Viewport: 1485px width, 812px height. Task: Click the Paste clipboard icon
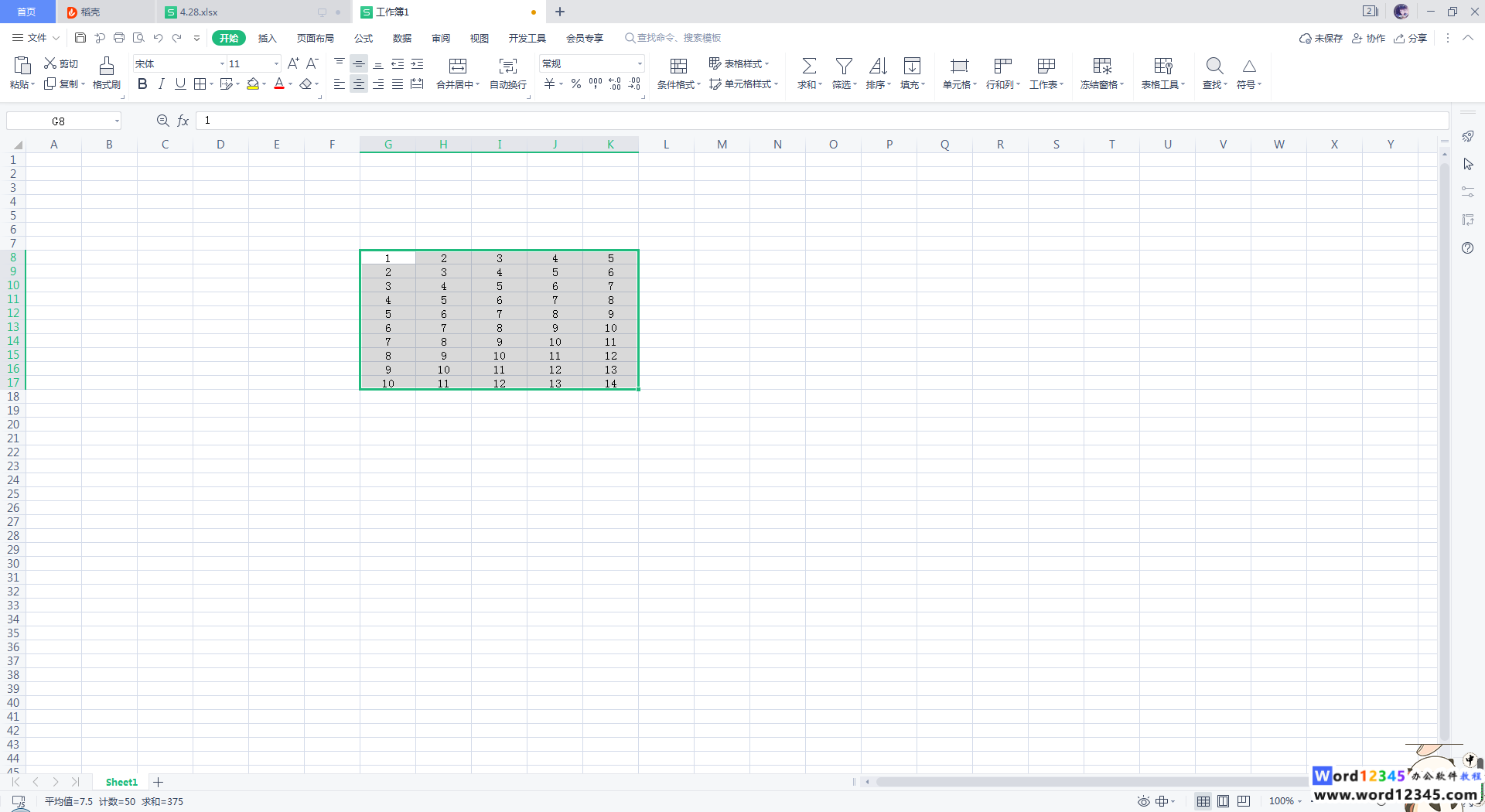tap(22, 66)
